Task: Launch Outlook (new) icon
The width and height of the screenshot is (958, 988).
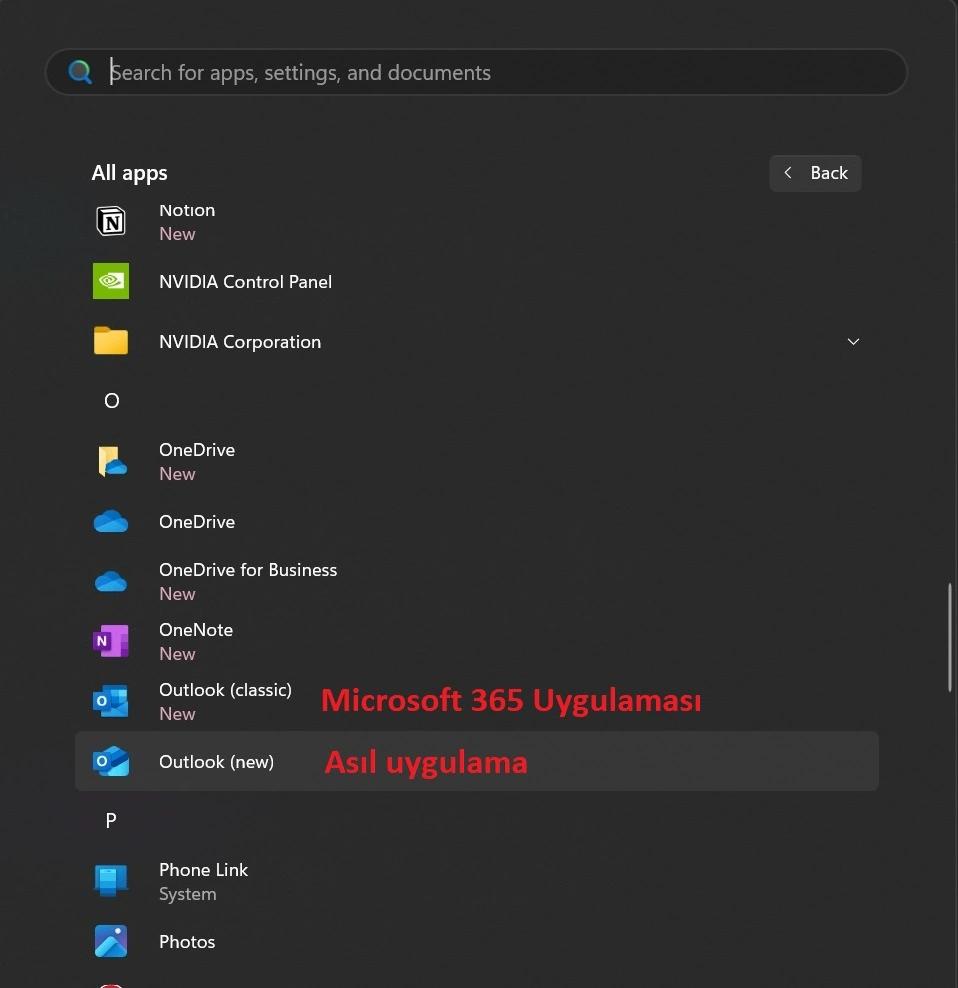Action: pyautogui.click(x=111, y=761)
